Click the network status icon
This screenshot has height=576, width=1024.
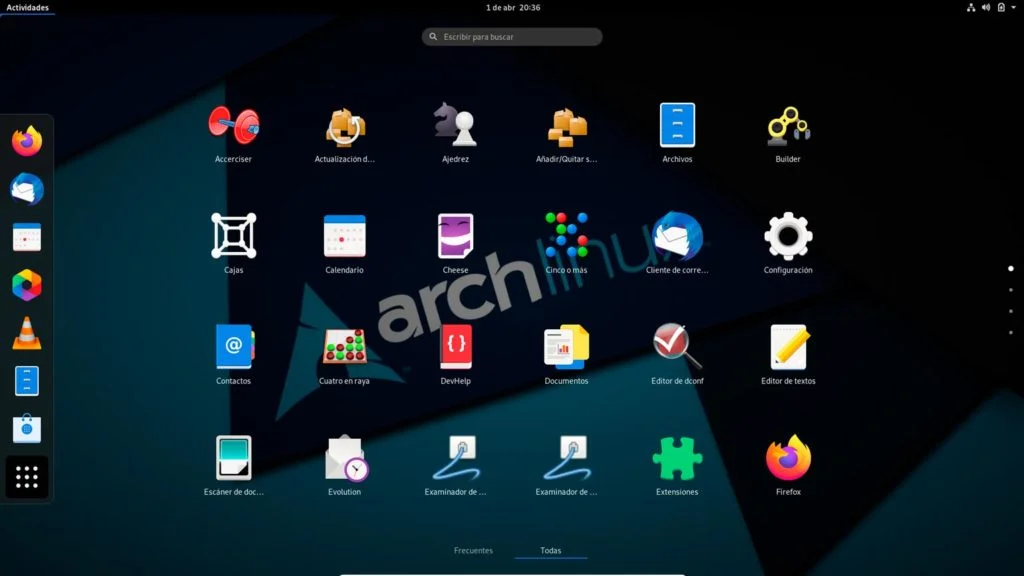pos(971,8)
